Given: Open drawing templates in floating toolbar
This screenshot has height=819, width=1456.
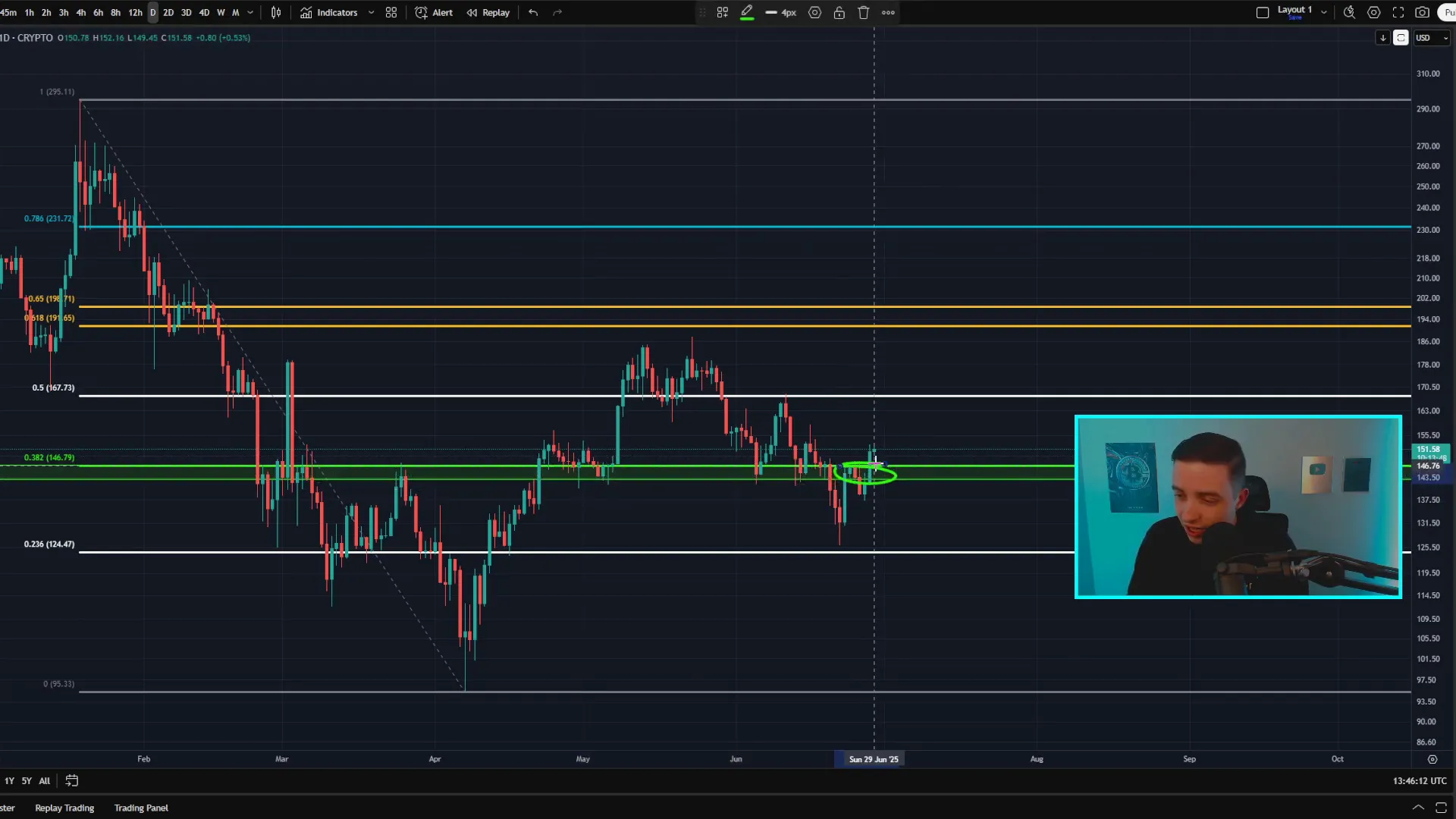Looking at the screenshot, I should click(723, 12).
